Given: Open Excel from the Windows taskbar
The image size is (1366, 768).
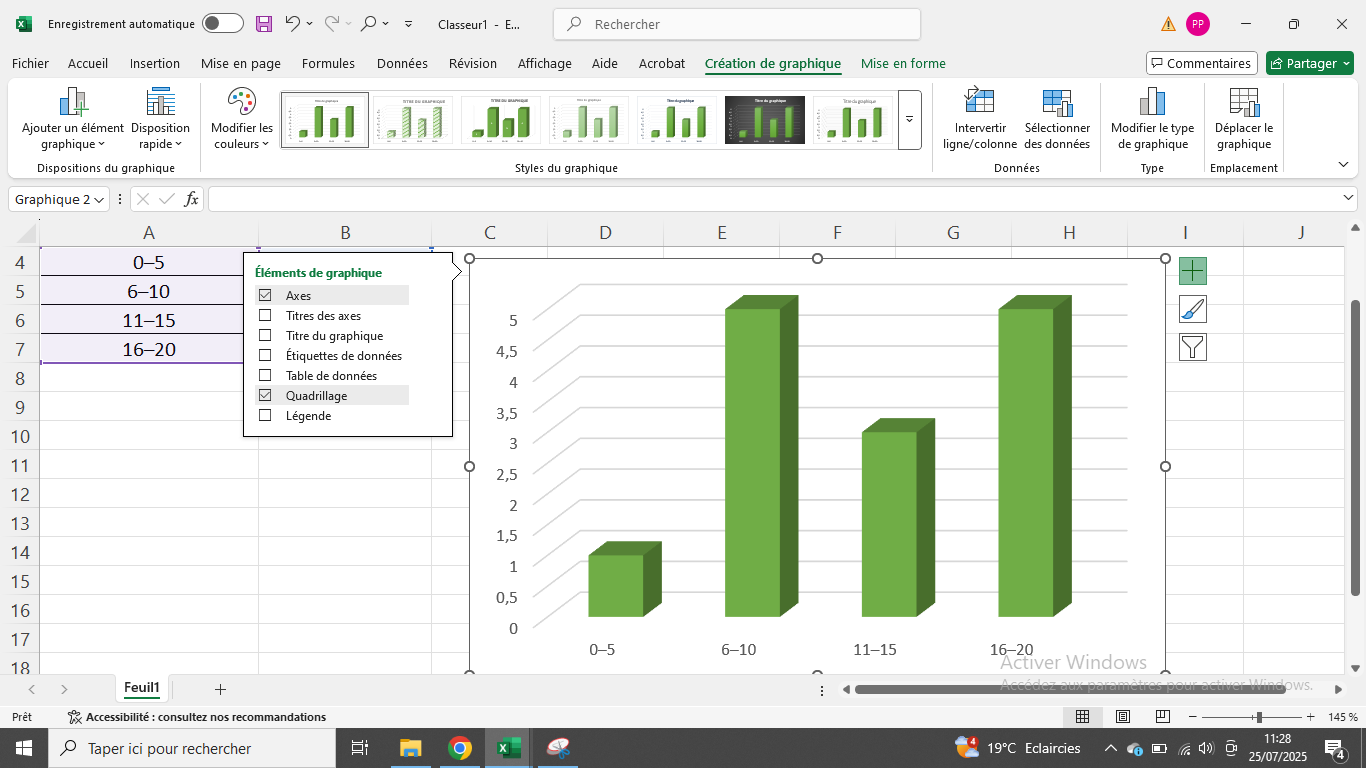Looking at the screenshot, I should click(510, 748).
